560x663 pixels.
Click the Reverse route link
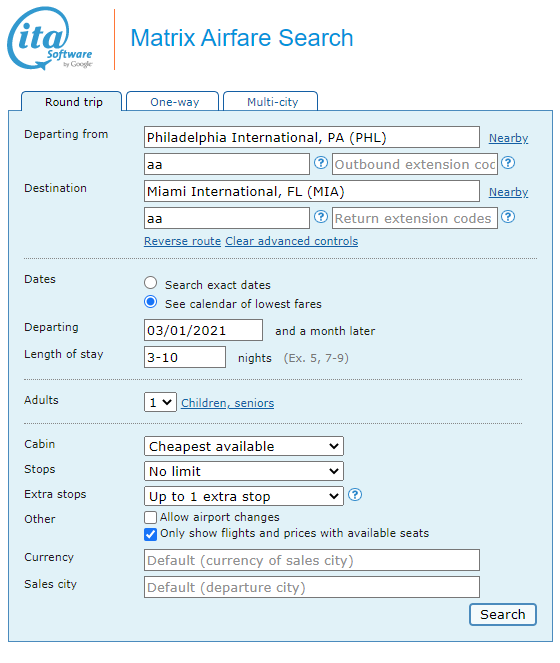[182, 241]
